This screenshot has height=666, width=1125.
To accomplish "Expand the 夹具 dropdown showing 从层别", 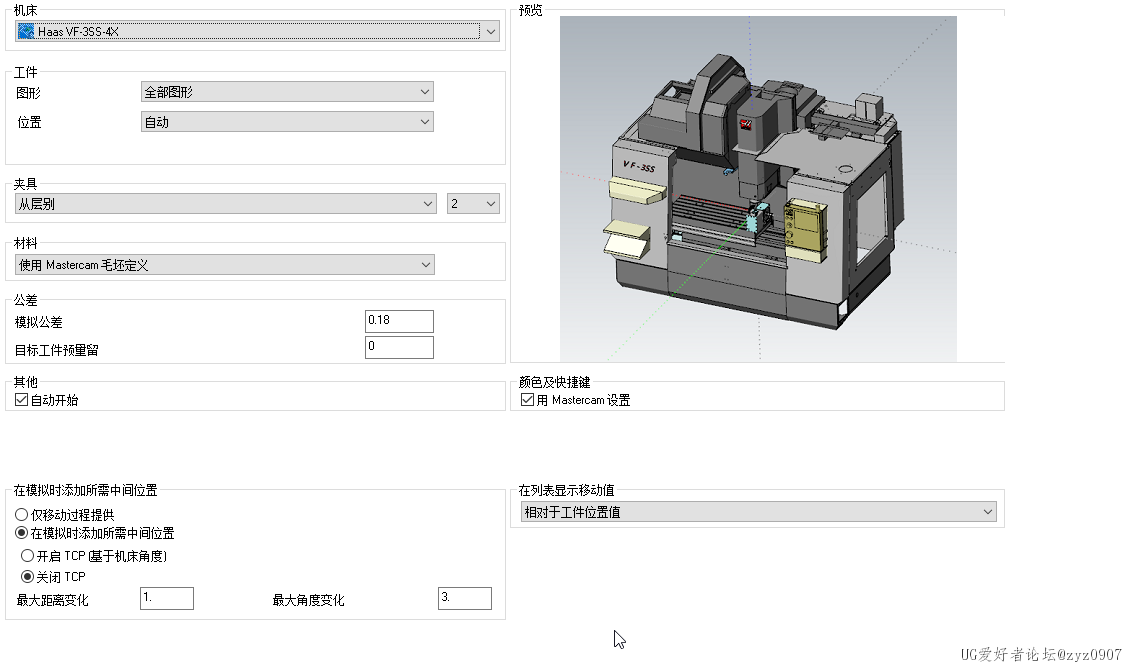I will [x=225, y=204].
